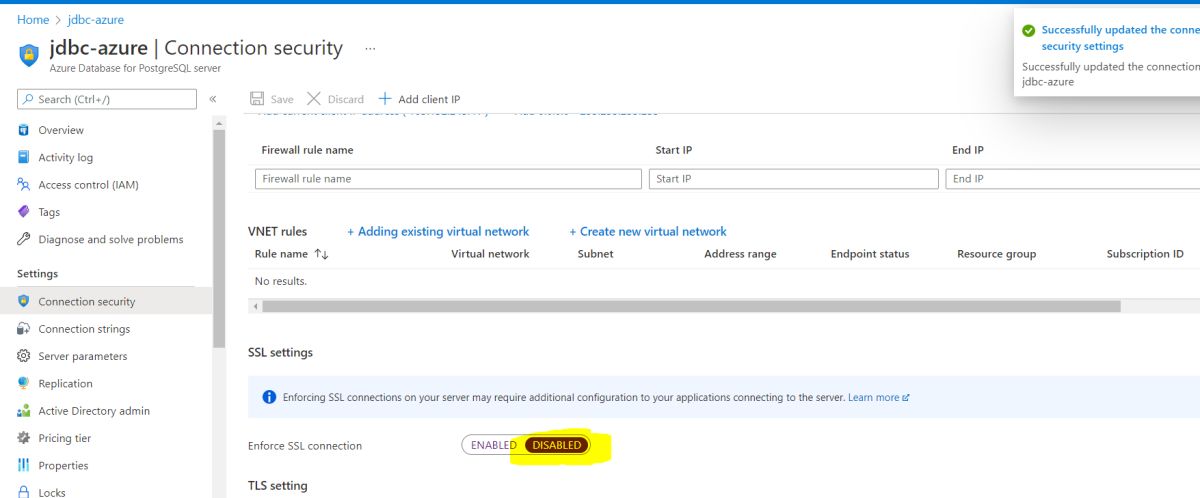Click the Diagnose and solve problems wrench icon
The height and width of the screenshot is (498, 1200).
(24, 239)
